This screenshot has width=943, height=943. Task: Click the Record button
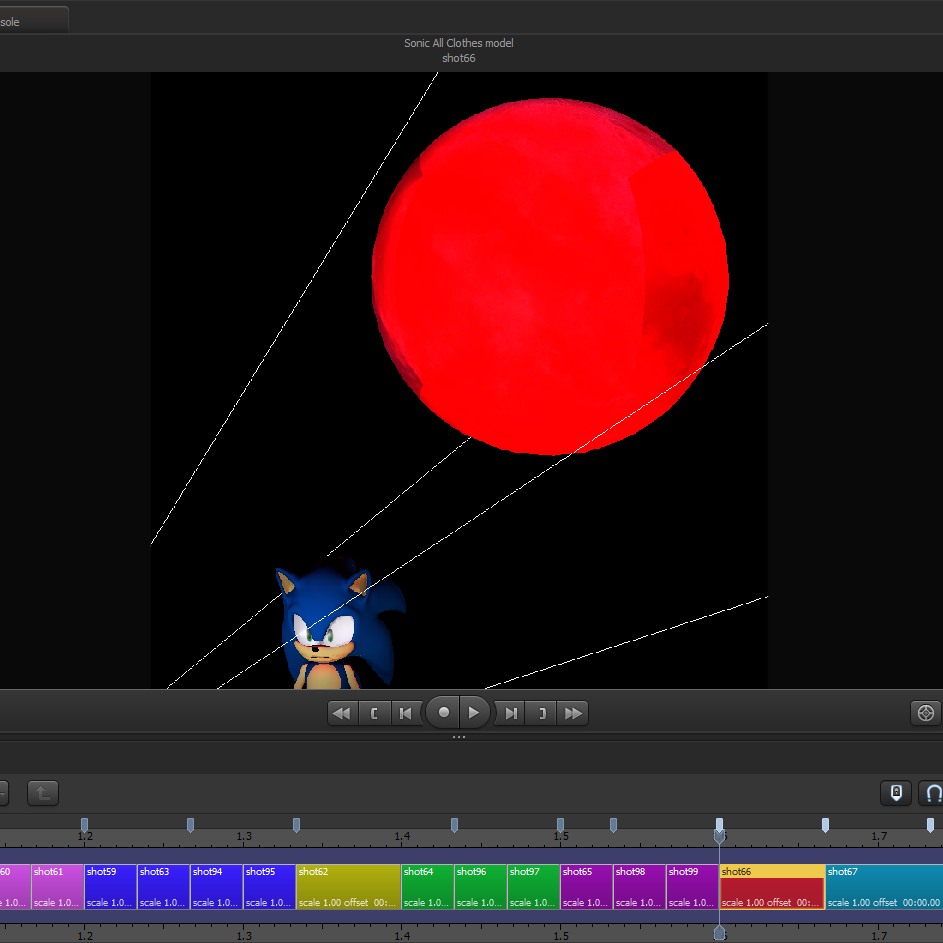443,713
